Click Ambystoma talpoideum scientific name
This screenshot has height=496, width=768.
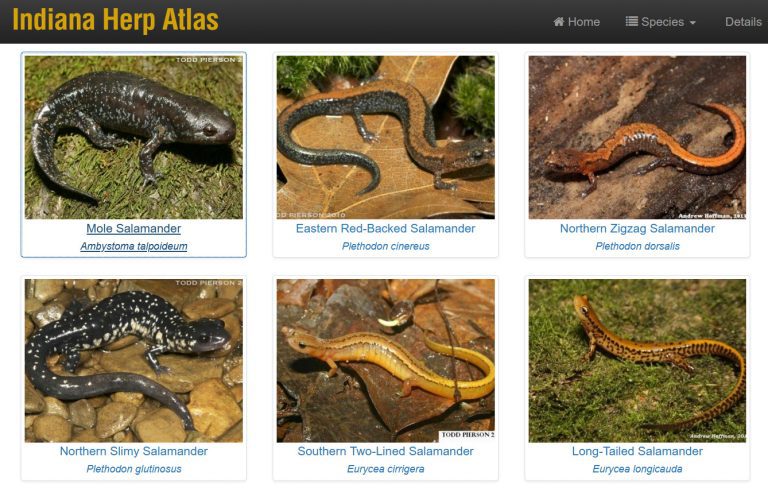(134, 246)
